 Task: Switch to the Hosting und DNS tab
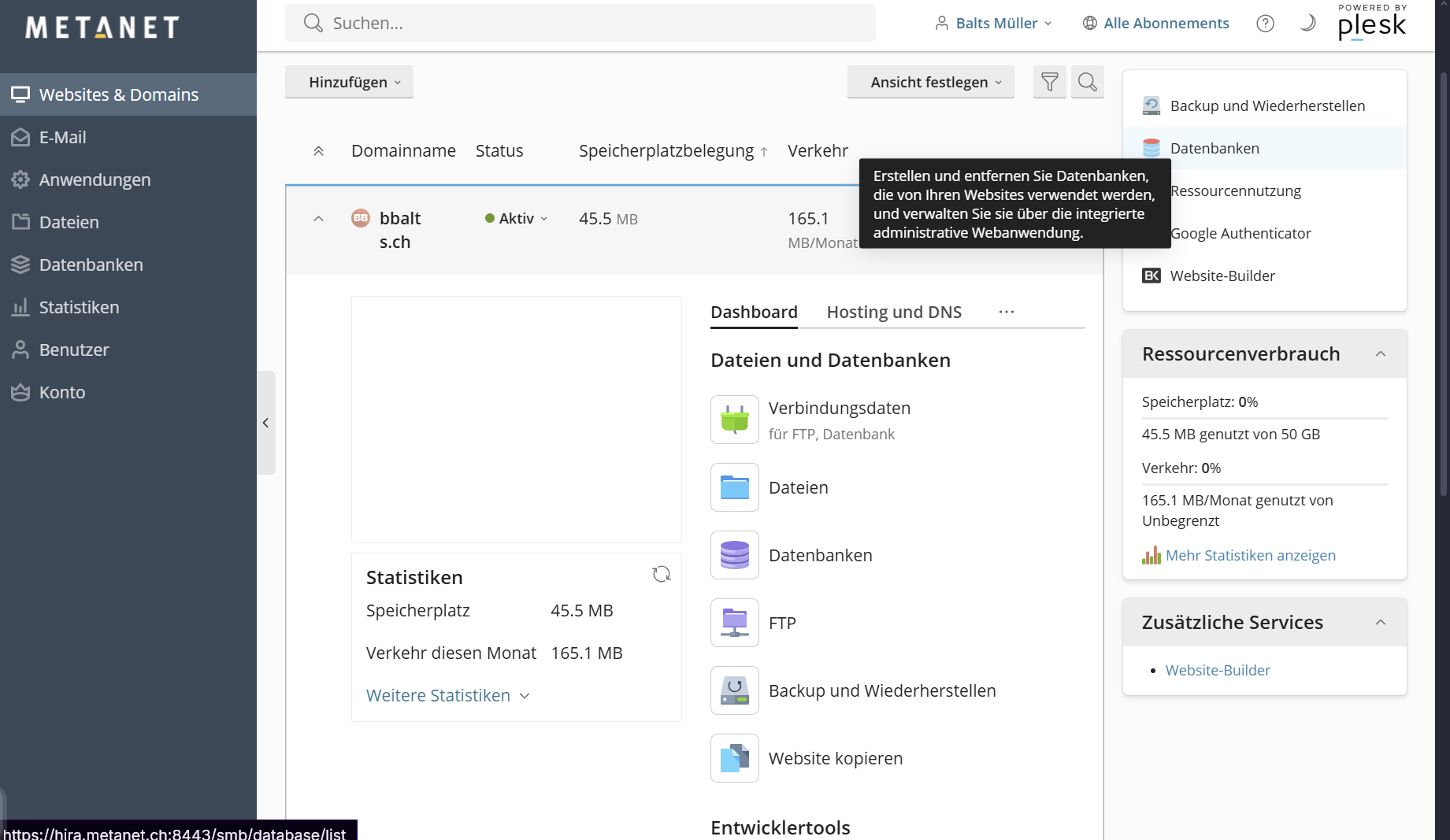point(894,313)
